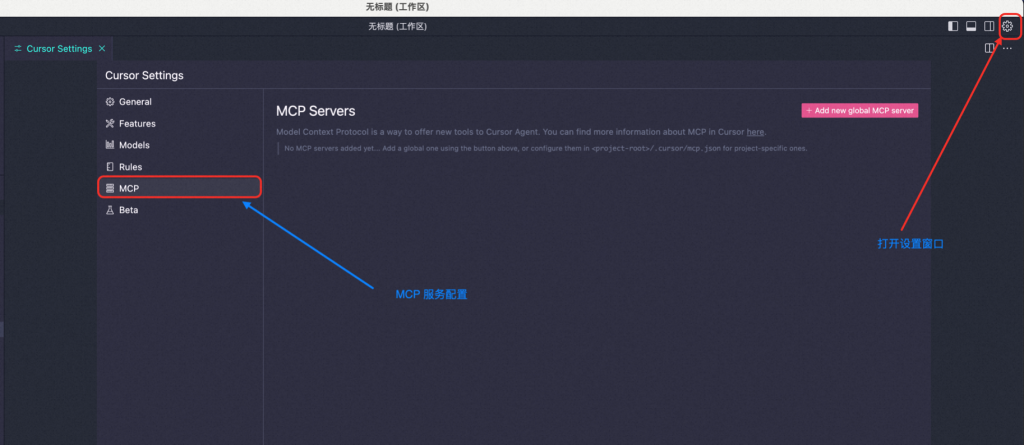The image size is (1024, 445).
Task: Close the Cursor Settings tab
Action: coord(102,48)
